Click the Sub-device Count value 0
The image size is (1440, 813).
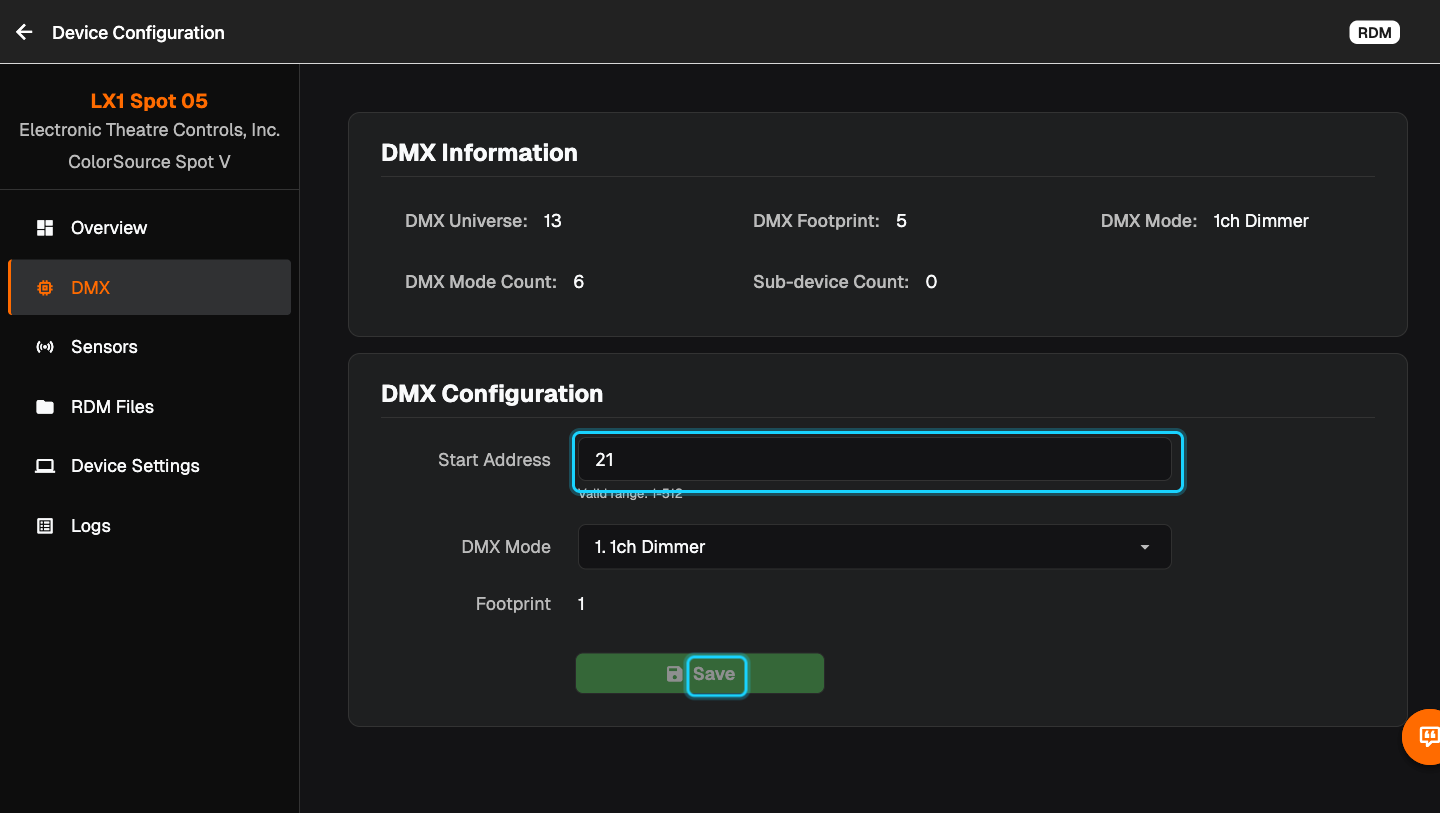tap(931, 282)
